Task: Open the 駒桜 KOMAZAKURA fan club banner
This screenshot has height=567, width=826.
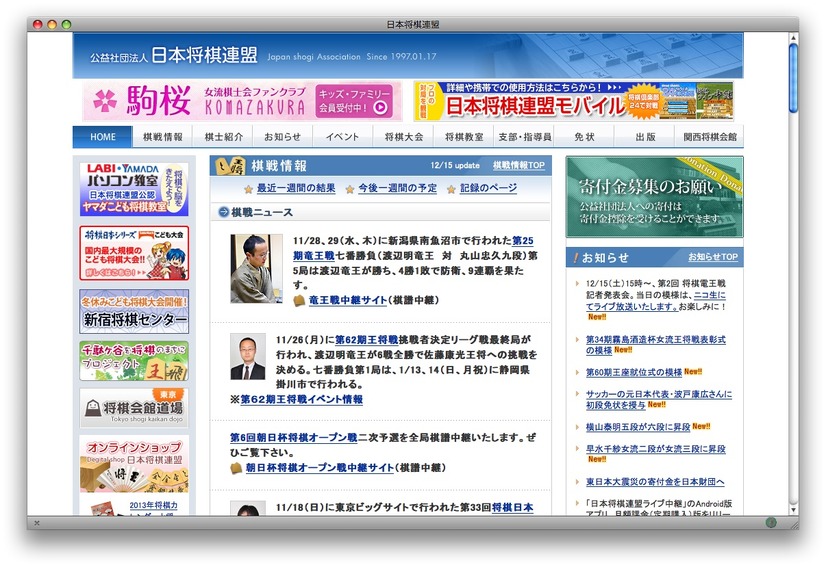Action: tap(242, 101)
